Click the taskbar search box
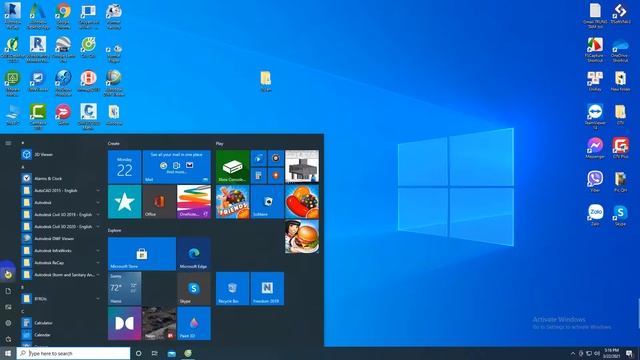Viewport: 640px width, 360px height. pyautogui.click(x=73, y=353)
